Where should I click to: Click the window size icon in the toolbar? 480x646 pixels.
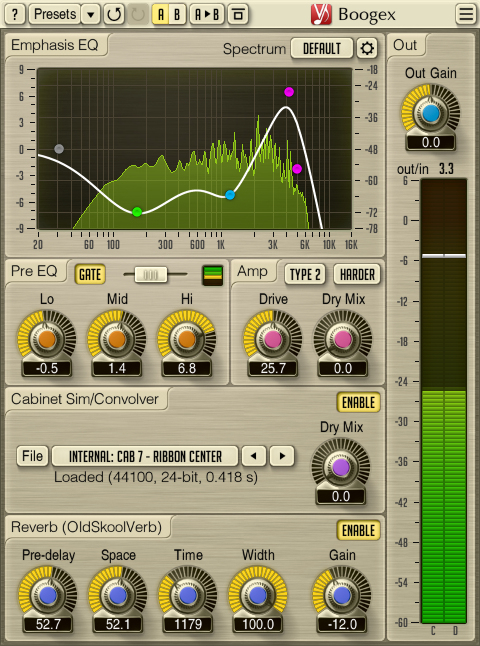point(239,14)
